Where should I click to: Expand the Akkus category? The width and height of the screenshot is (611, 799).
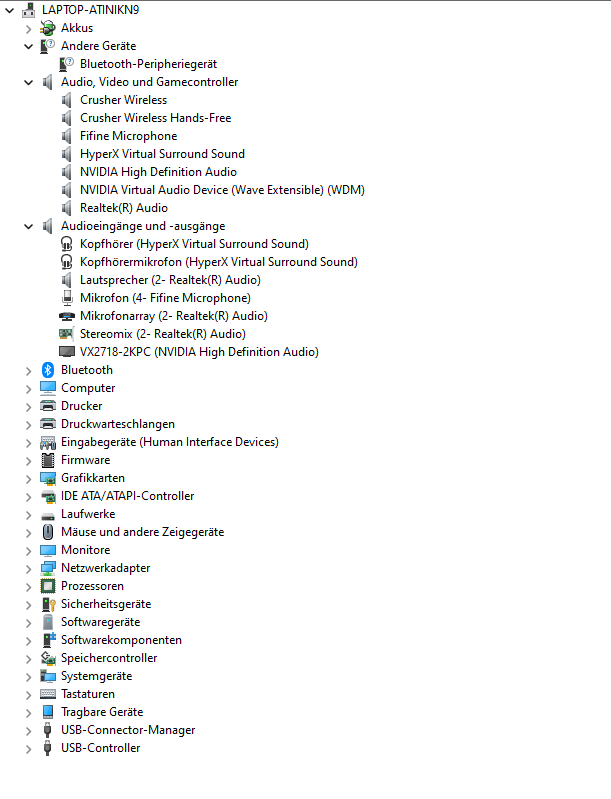29,29
